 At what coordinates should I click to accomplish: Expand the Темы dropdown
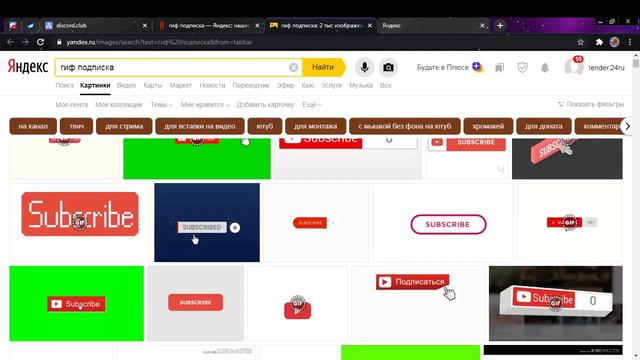coord(161,105)
